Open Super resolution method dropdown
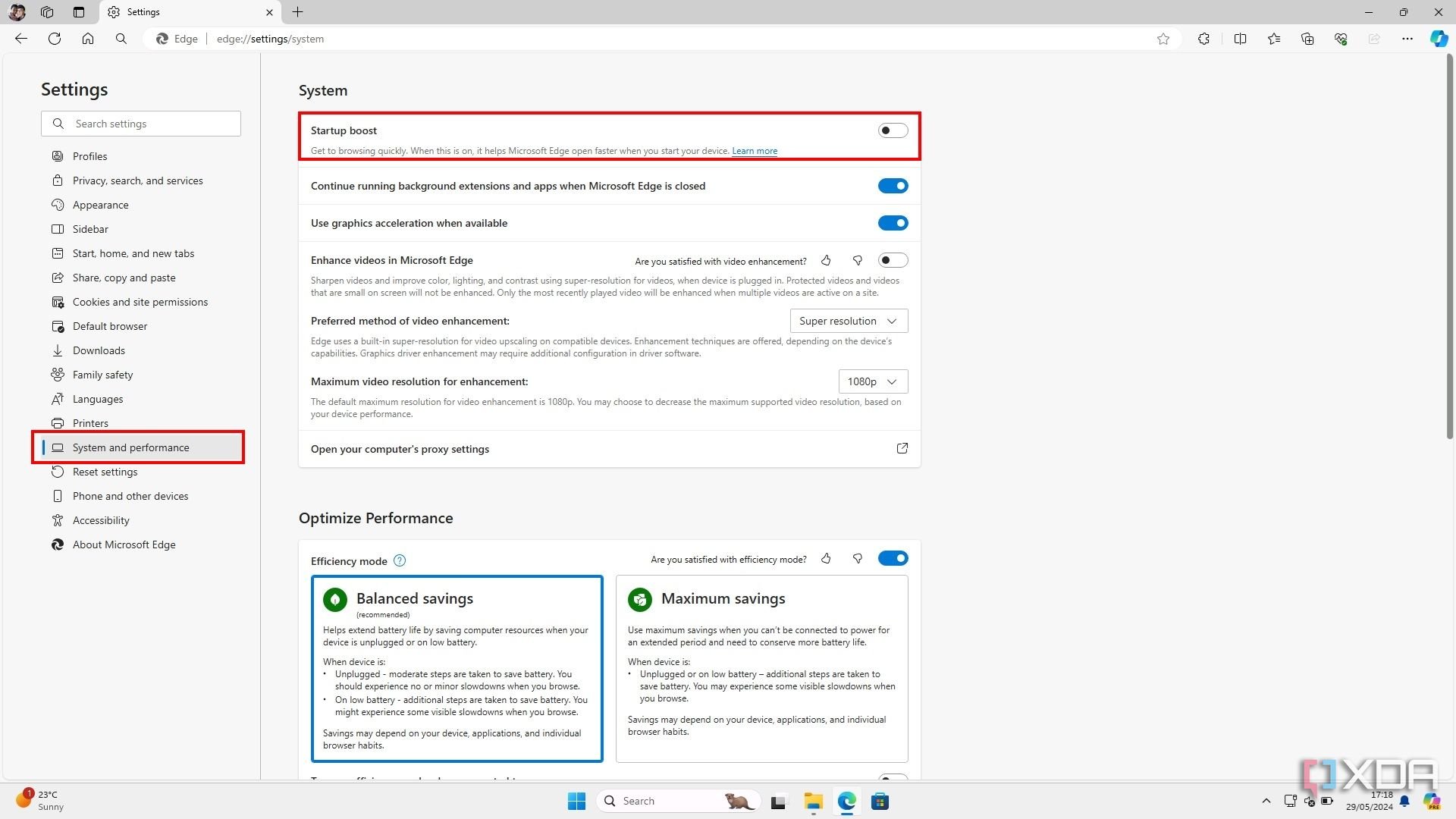 pos(849,321)
